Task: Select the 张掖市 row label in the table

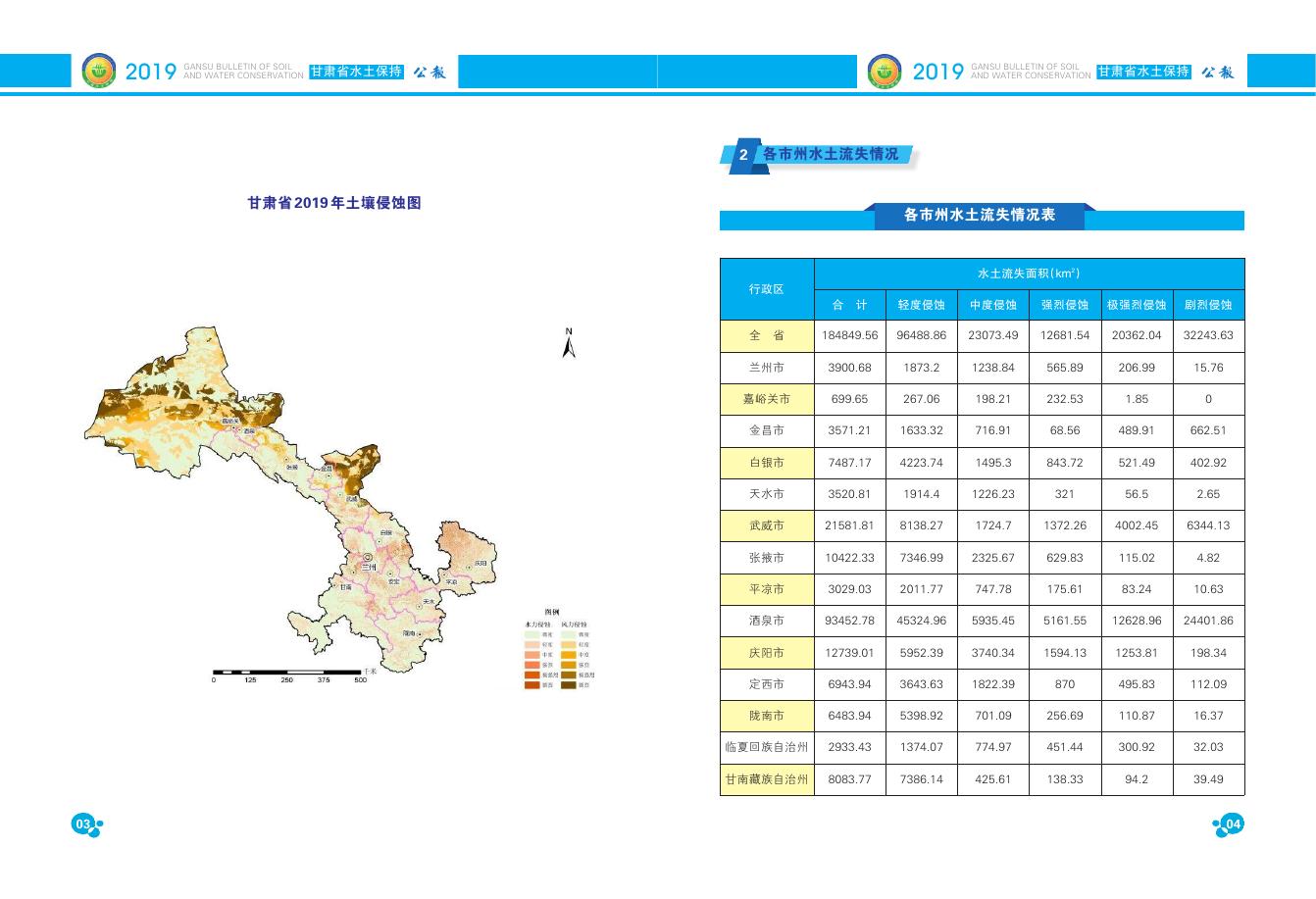Action: 767,558
